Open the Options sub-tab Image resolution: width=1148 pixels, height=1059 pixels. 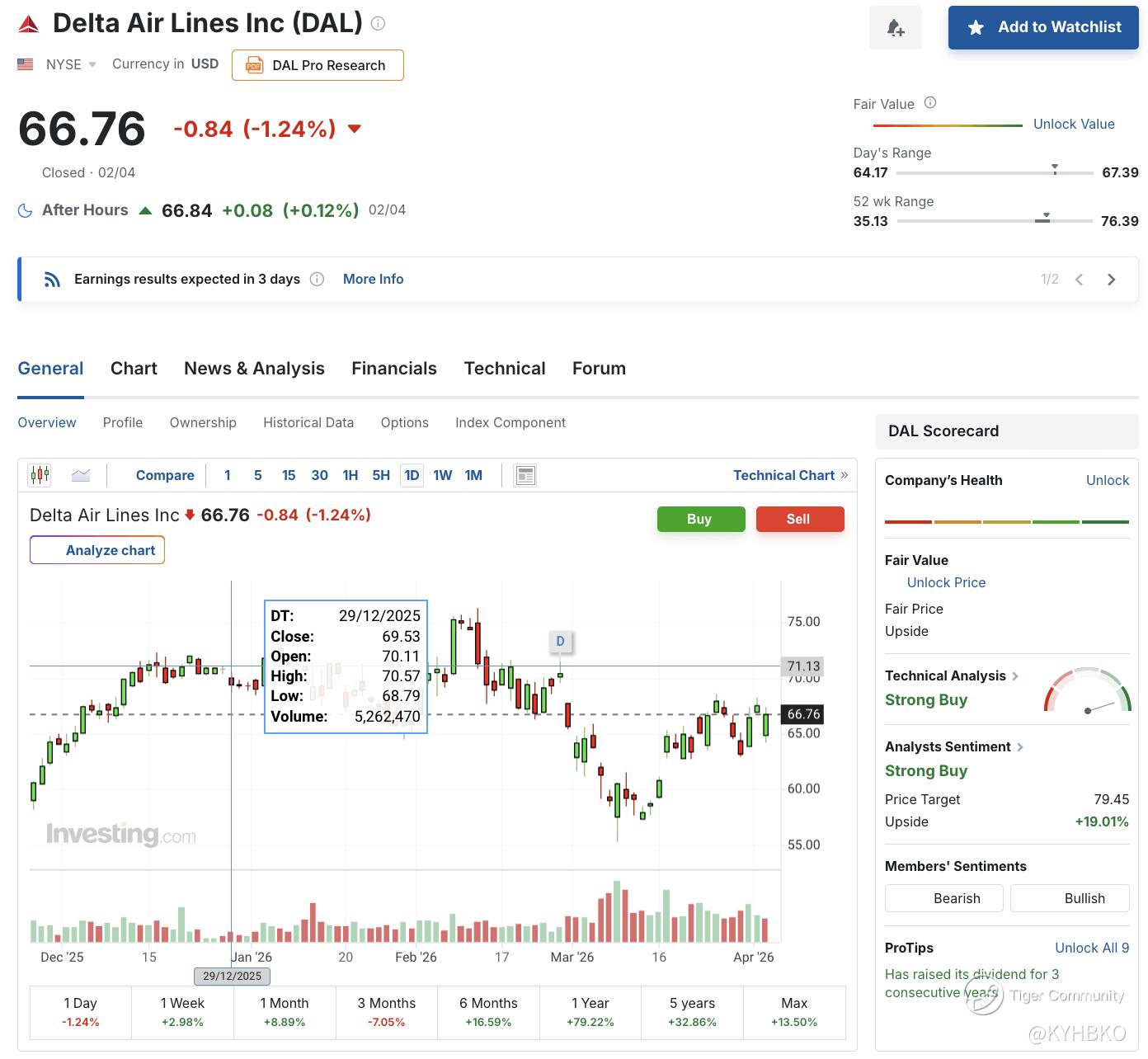(405, 422)
